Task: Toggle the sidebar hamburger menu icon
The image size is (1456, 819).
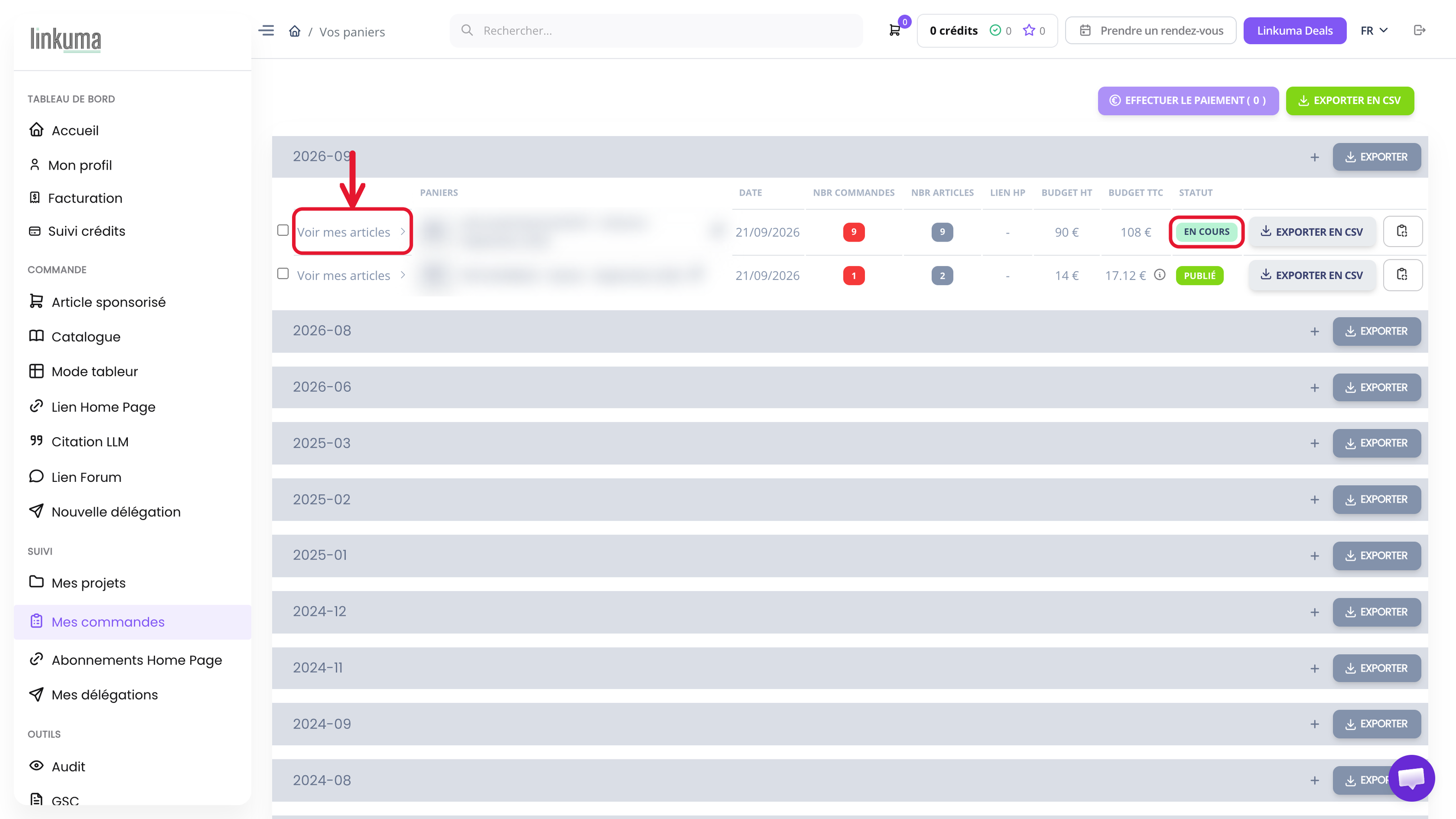Action: pyautogui.click(x=266, y=30)
